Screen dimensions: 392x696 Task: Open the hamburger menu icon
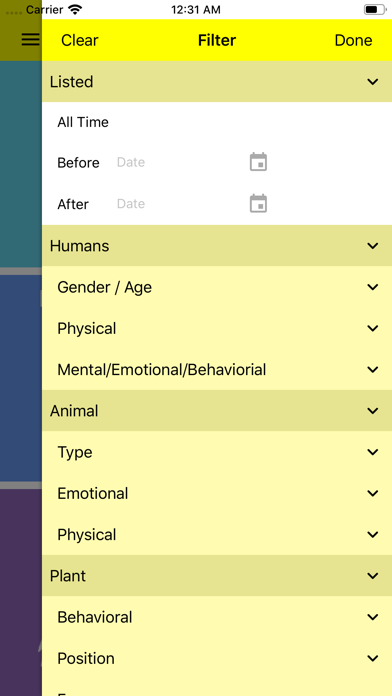pyautogui.click(x=30, y=40)
